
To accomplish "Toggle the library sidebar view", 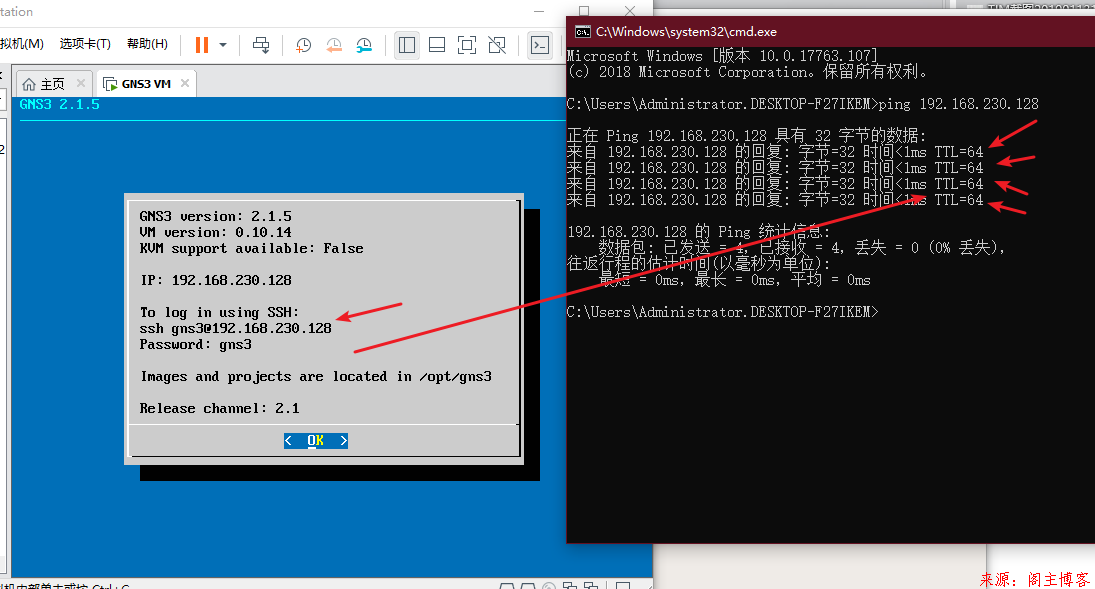I will point(406,45).
